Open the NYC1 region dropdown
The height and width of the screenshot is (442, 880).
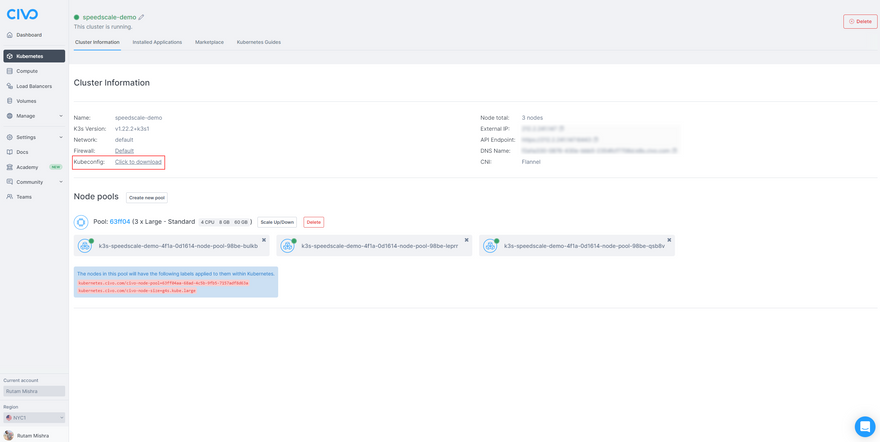(34, 418)
